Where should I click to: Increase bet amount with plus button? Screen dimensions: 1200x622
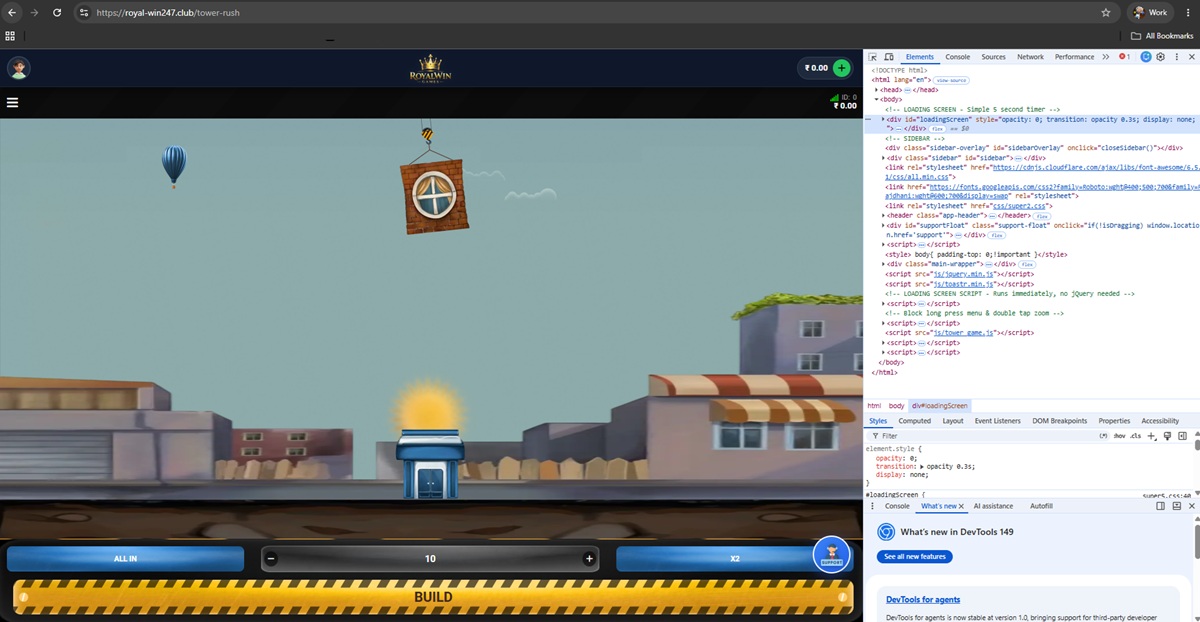click(x=589, y=559)
